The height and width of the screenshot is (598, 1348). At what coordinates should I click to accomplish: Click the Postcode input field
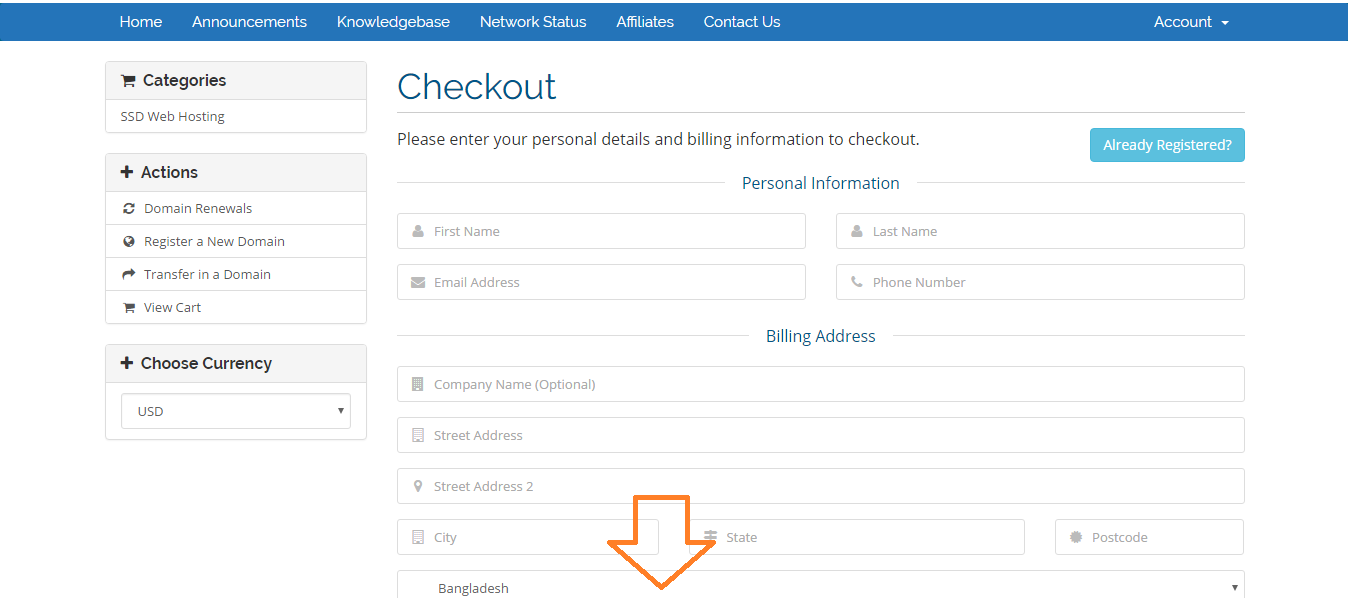[x=1149, y=537]
